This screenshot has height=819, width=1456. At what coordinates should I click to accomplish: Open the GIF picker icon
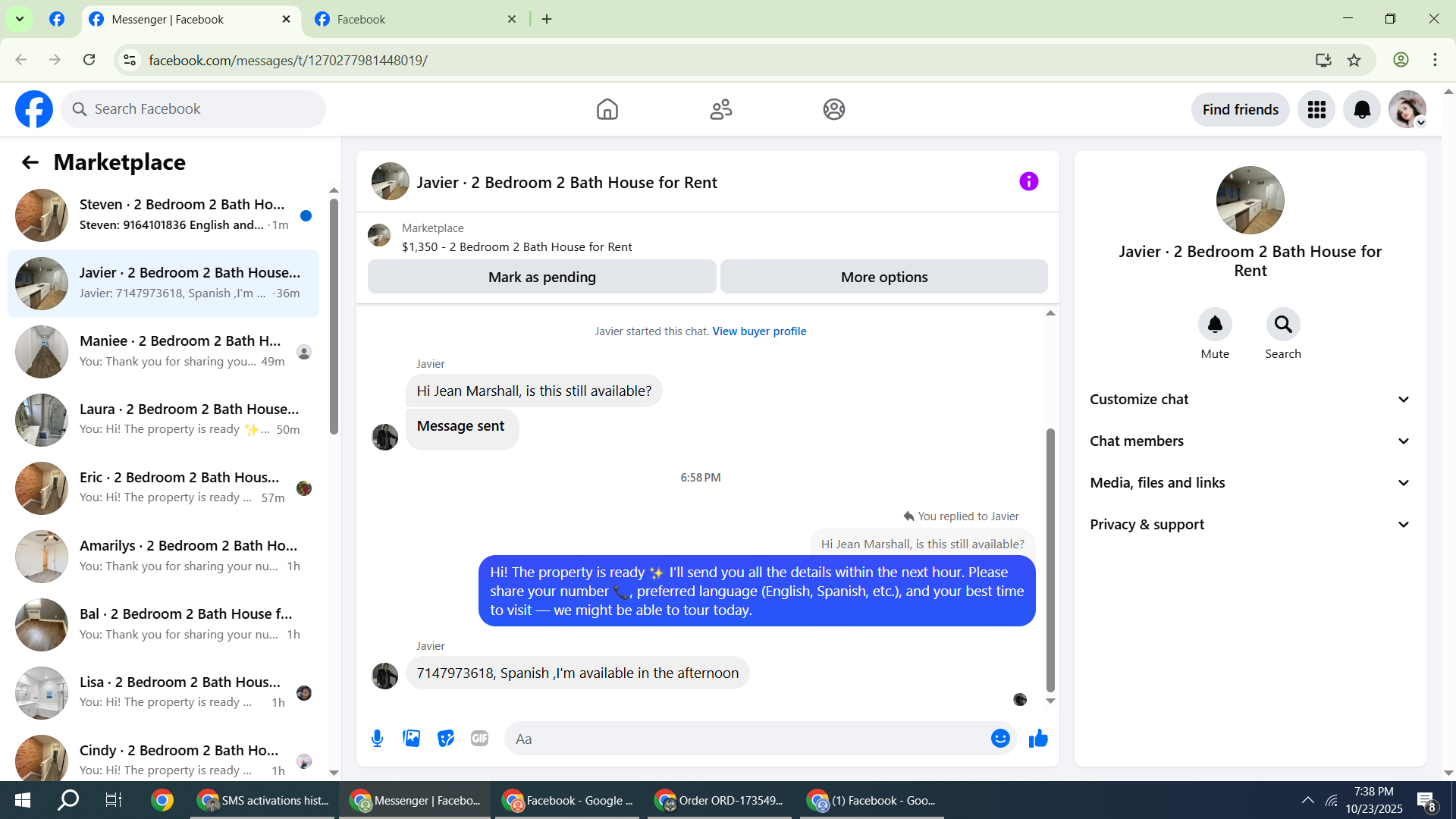479,739
